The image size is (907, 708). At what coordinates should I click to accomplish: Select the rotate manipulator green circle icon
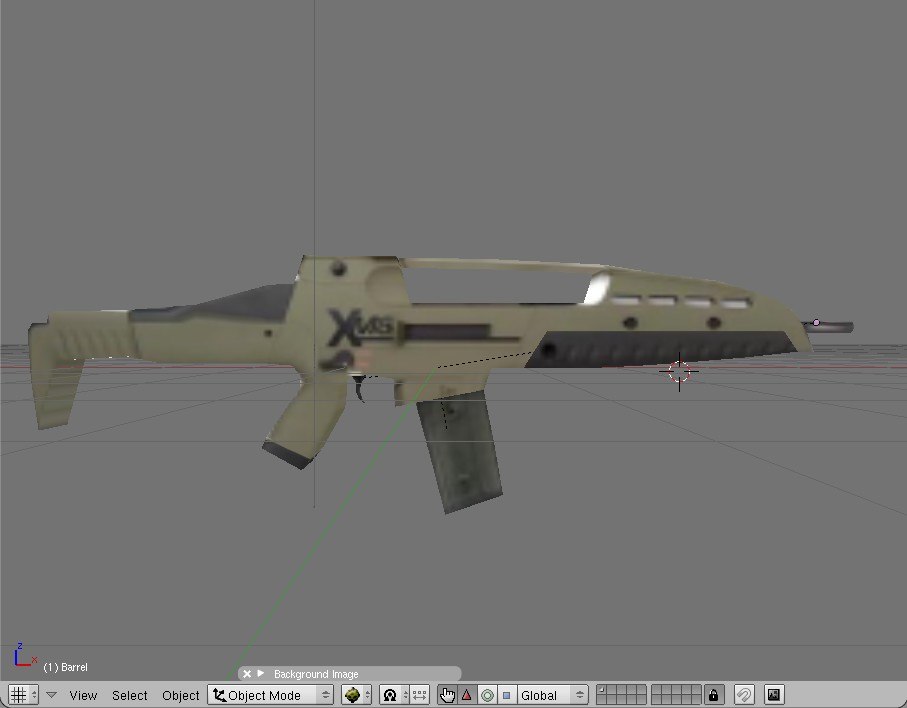click(487, 695)
